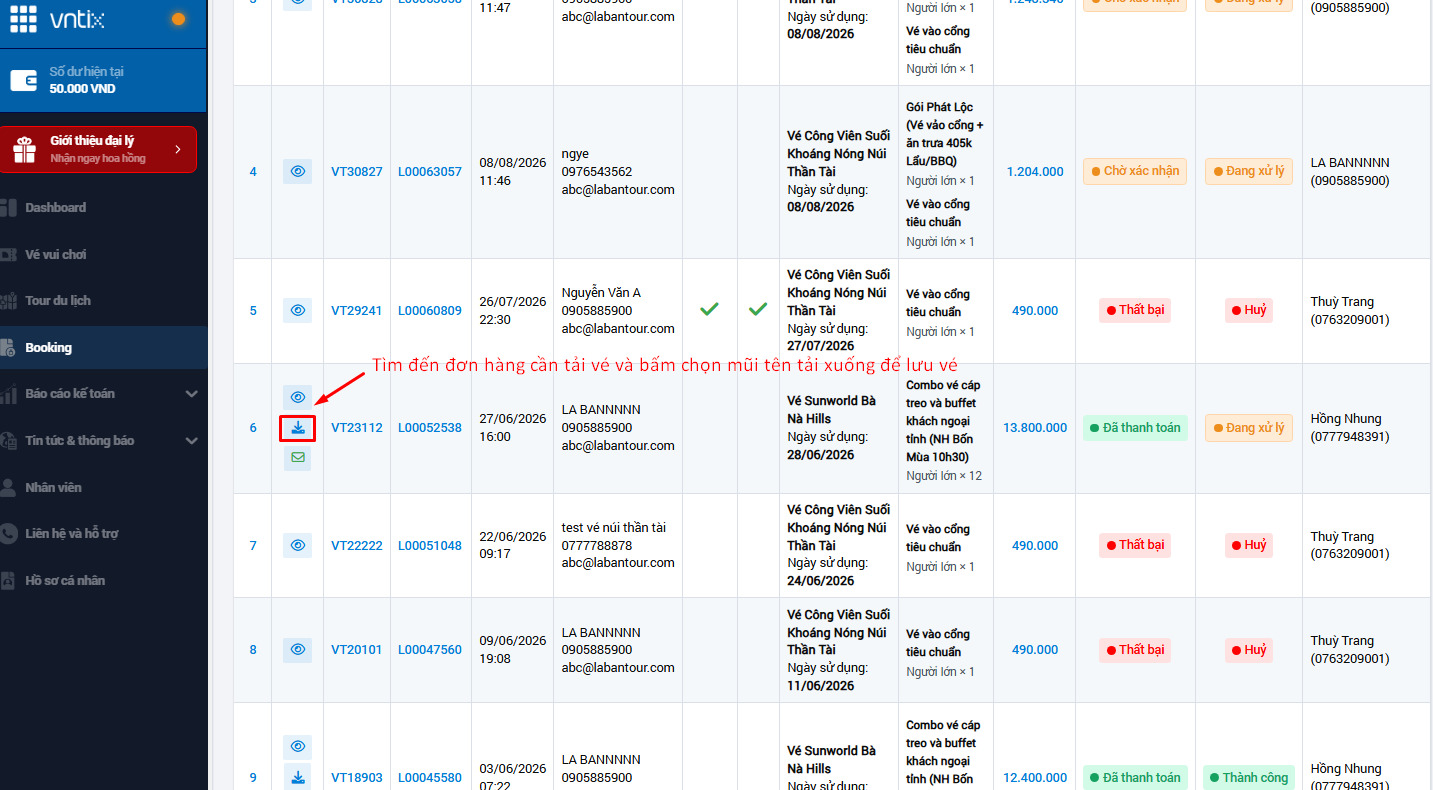Click the Đã thanh toán badge for order VT23112
Image resolution: width=1433 pixels, height=790 pixels.
coord(1135,427)
